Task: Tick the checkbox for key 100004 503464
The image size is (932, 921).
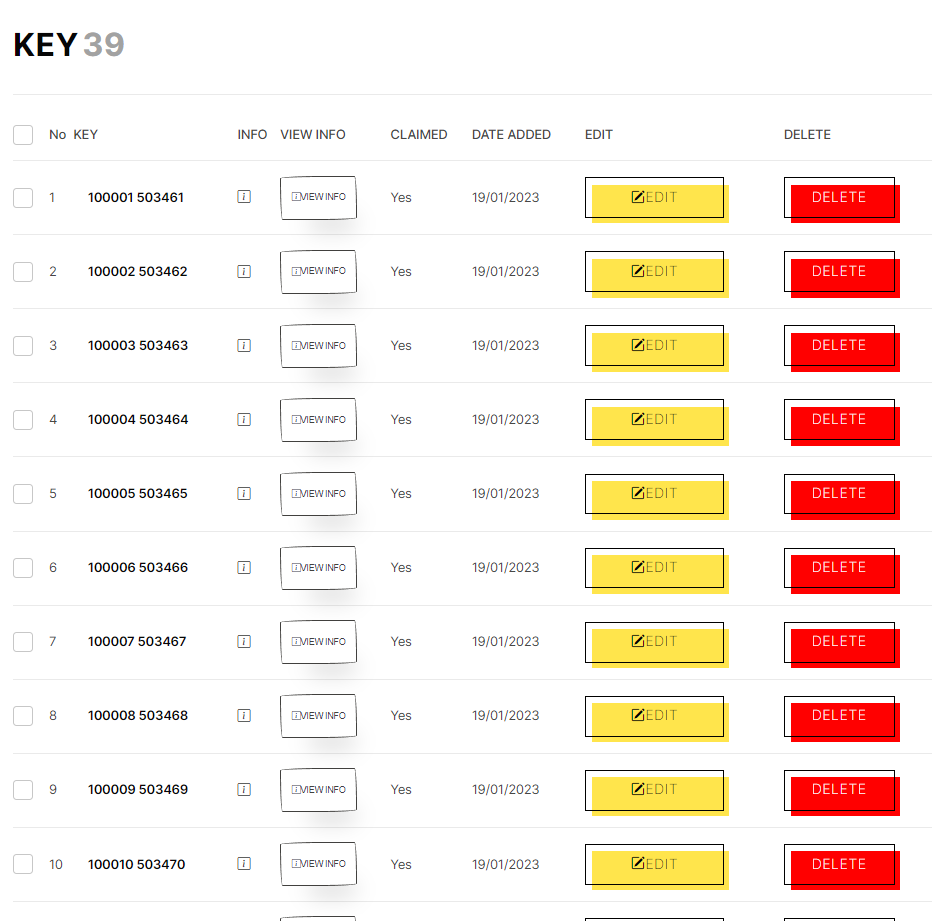Action: [23, 420]
